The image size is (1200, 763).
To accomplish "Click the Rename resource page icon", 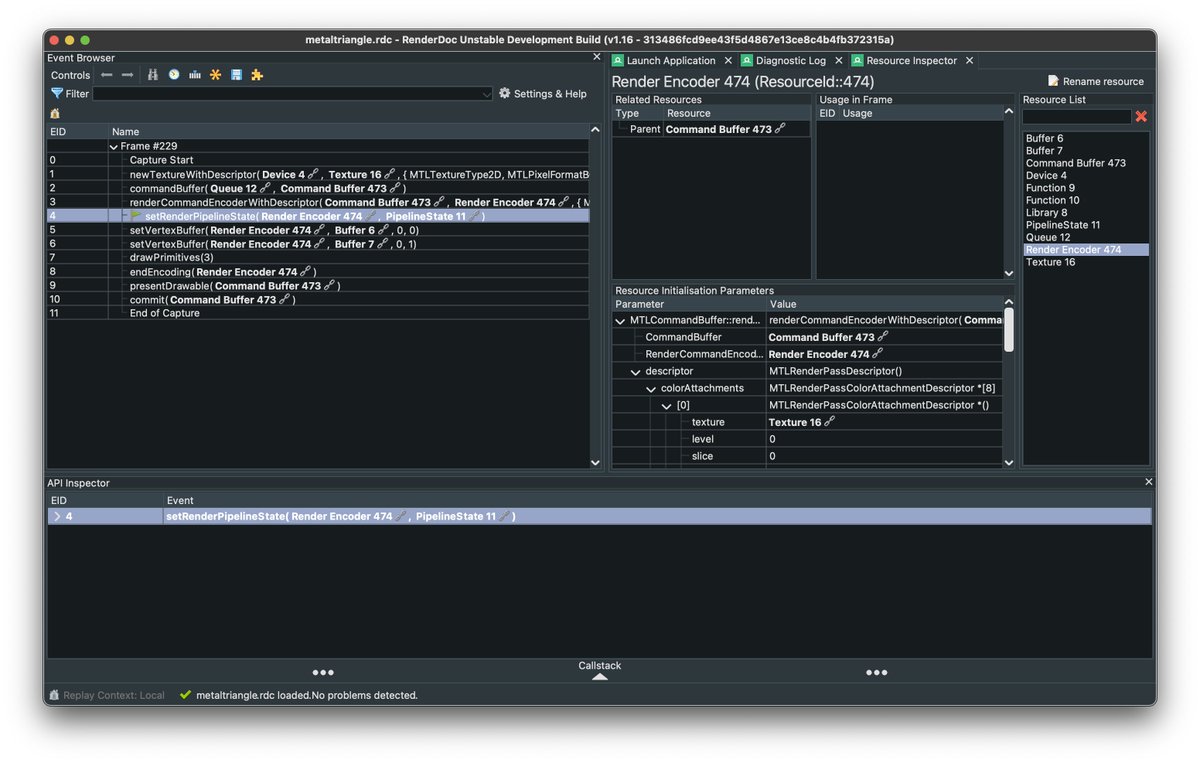I will point(1054,81).
